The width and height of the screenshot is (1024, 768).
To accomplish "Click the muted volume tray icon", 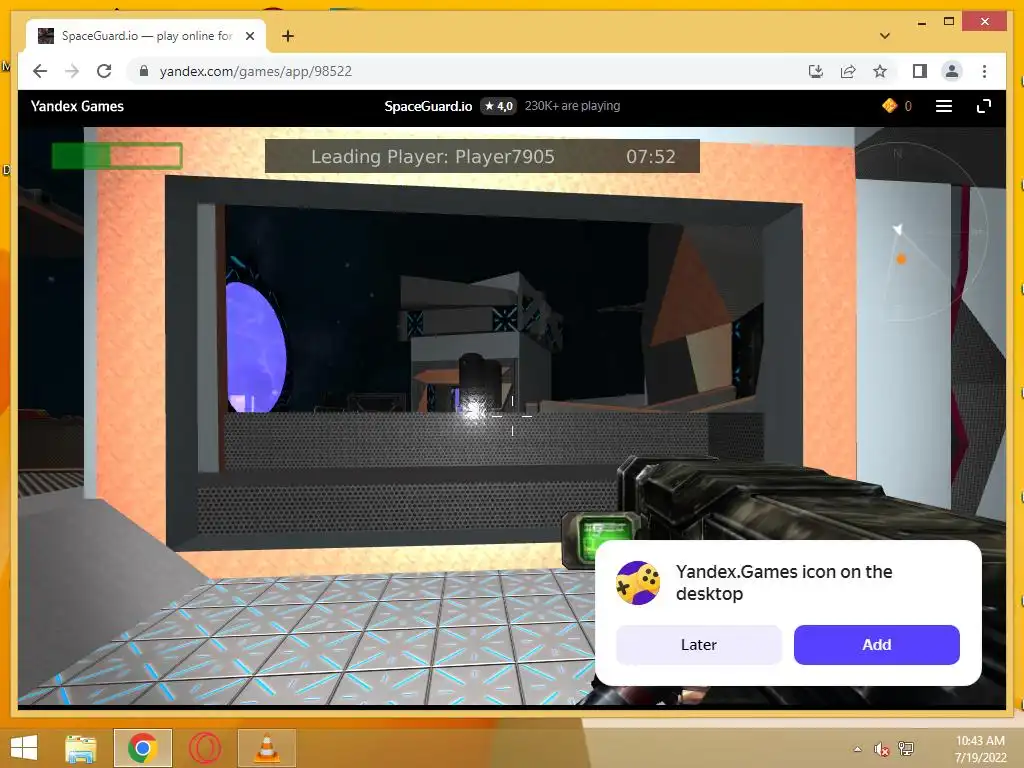I will [x=882, y=749].
